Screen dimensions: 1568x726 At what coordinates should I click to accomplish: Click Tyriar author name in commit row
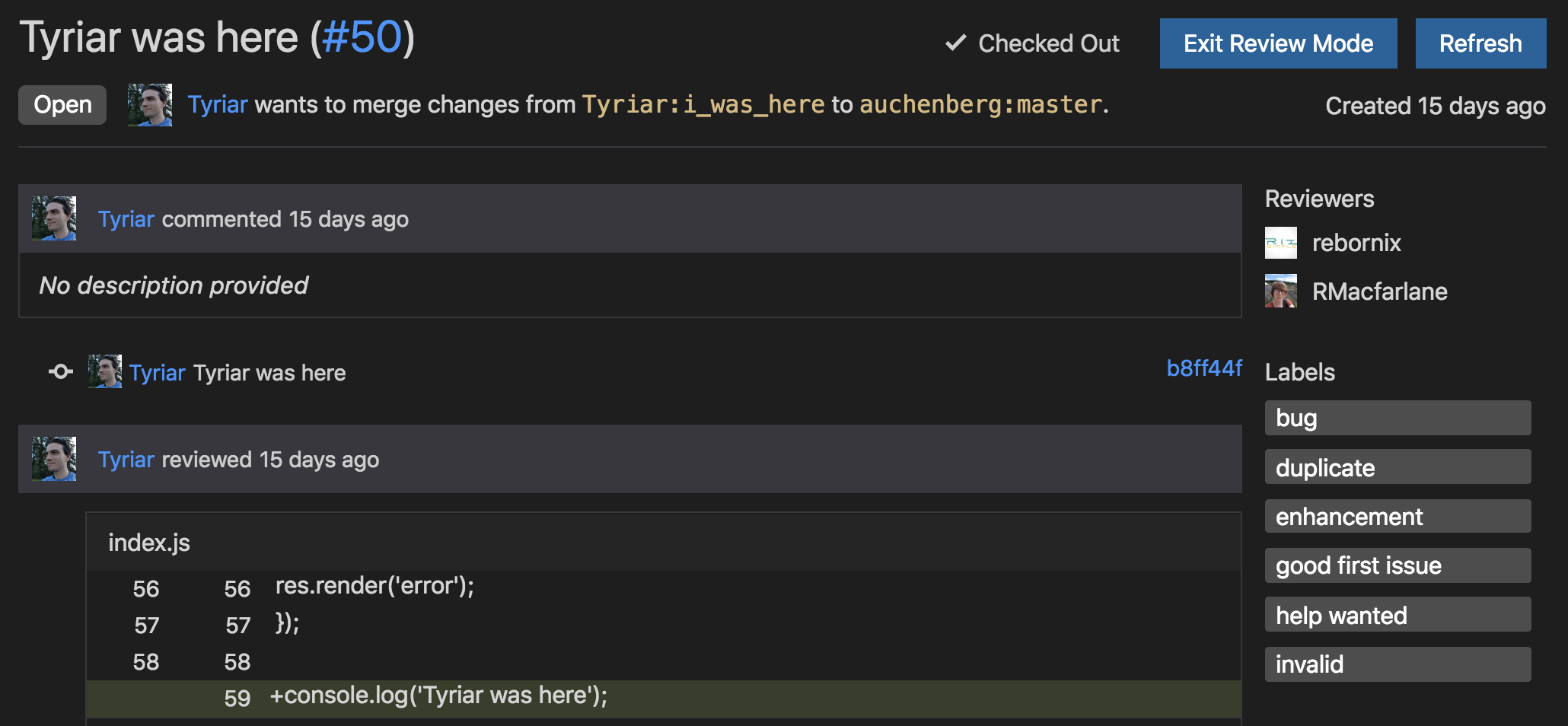click(158, 373)
